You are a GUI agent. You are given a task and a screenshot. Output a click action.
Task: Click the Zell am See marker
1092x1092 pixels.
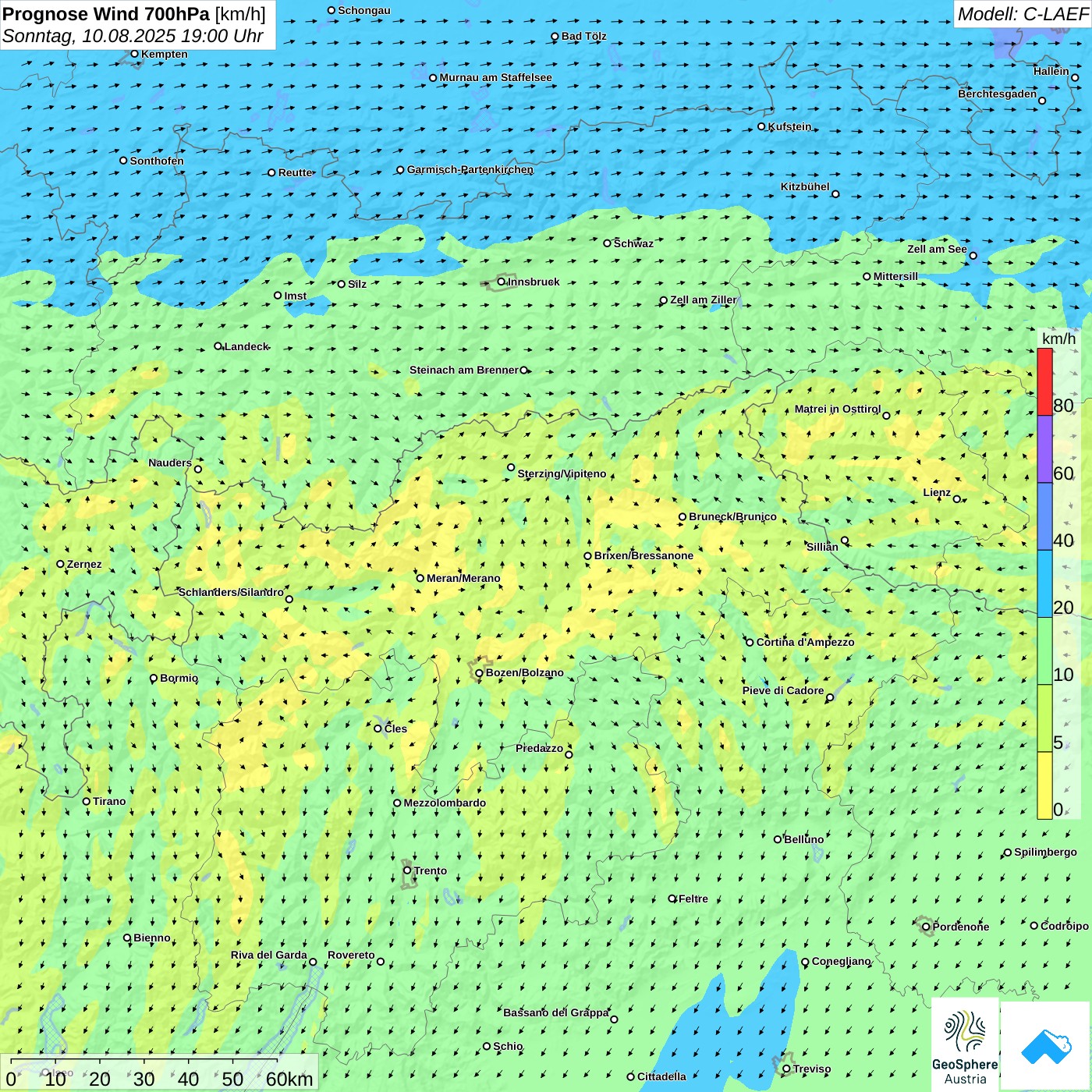pos(973,255)
